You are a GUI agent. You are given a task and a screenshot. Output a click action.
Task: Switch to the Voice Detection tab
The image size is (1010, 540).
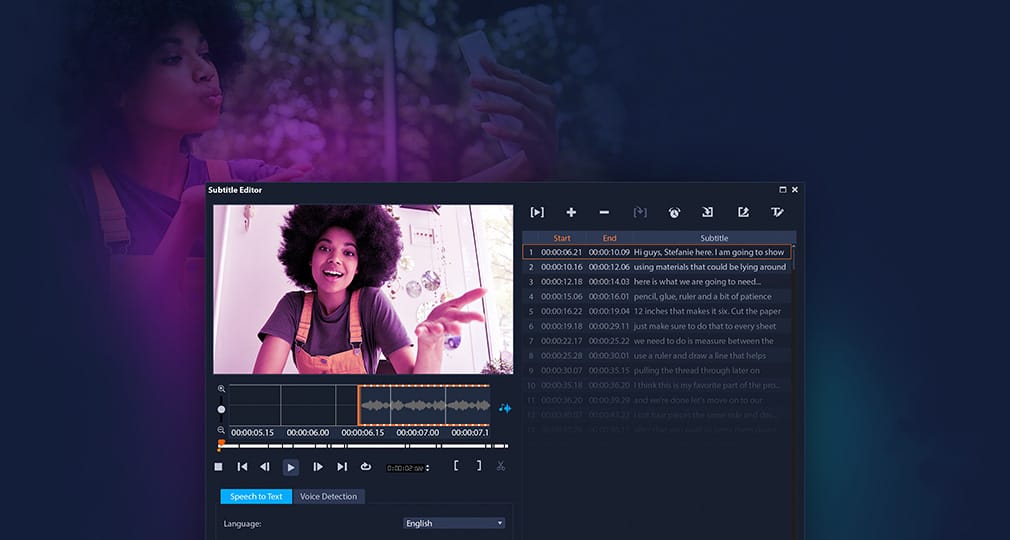point(329,496)
